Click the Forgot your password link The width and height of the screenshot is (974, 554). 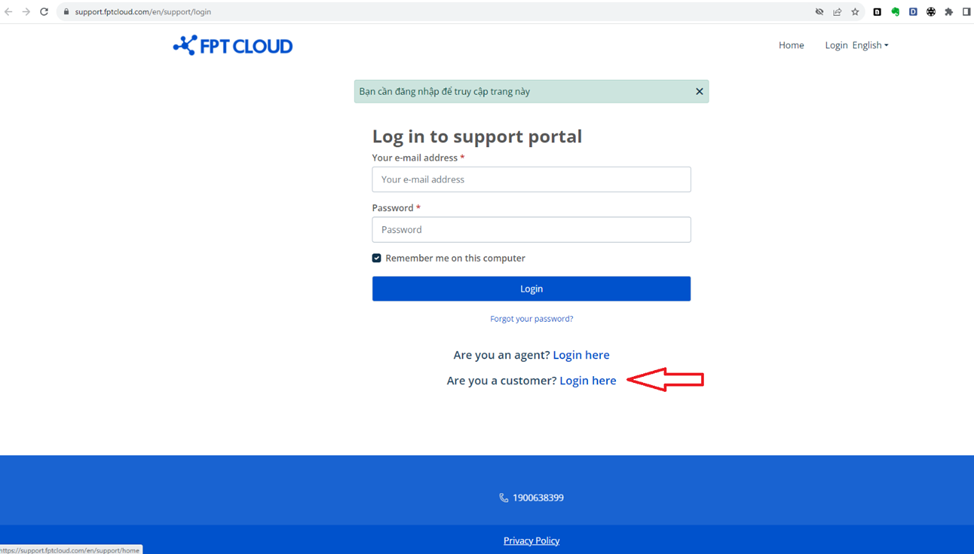click(x=531, y=319)
